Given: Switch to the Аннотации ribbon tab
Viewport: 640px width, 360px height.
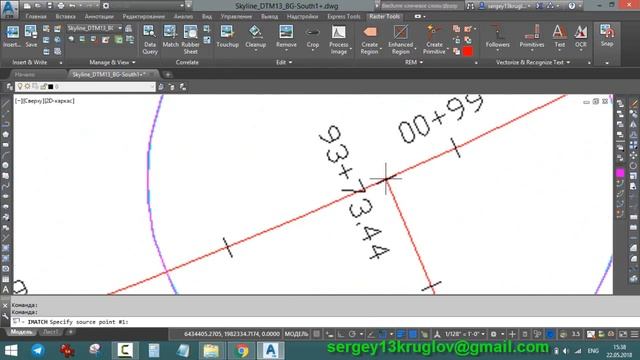Looking at the screenshot, I should click(x=99, y=17).
